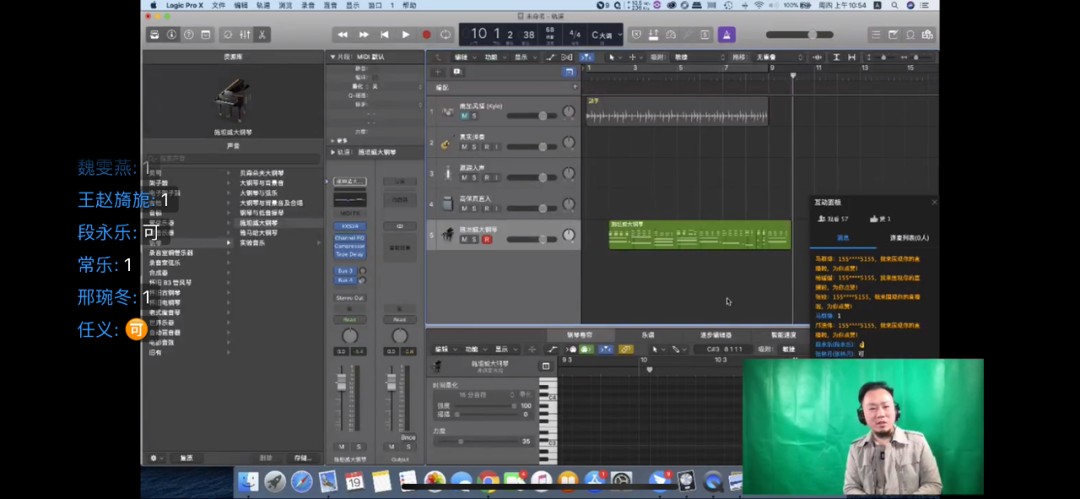Switch to 乐谱 (Score) tab
The height and width of the screenshot is (499, 1080).
(x=648, y=335)
